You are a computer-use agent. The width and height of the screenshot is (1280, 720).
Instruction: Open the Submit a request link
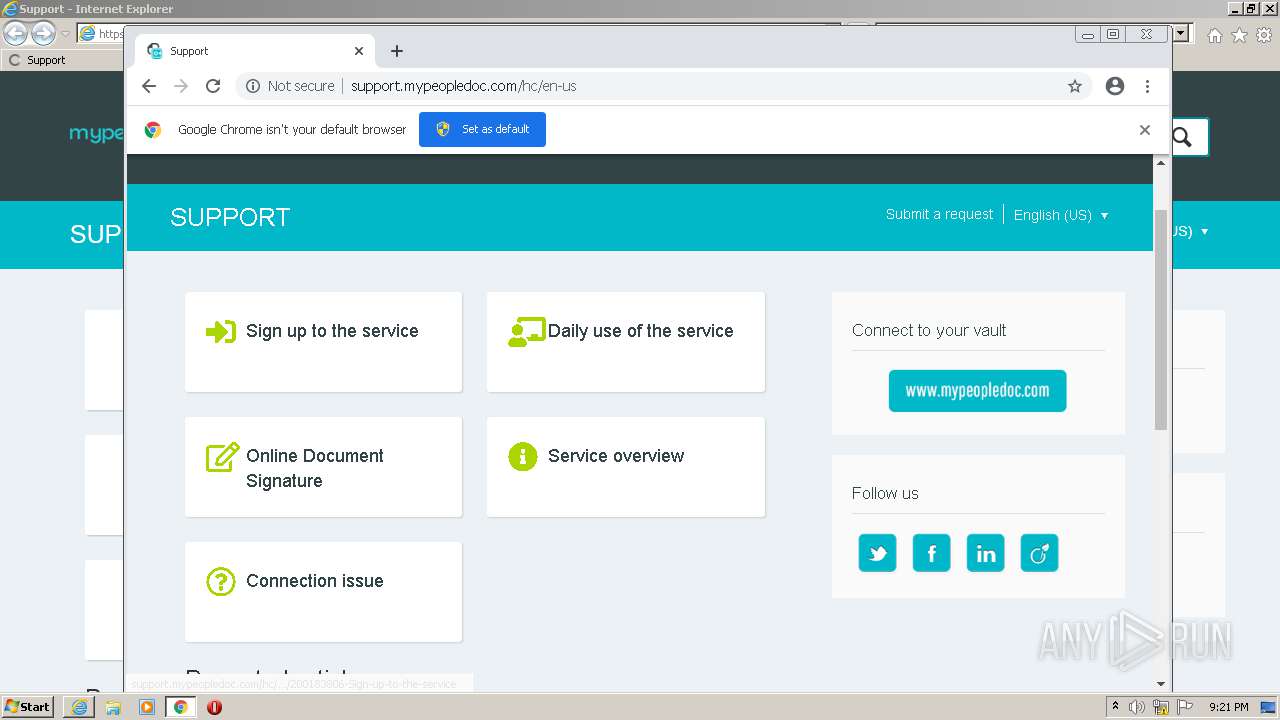click(x=939, y=214)
